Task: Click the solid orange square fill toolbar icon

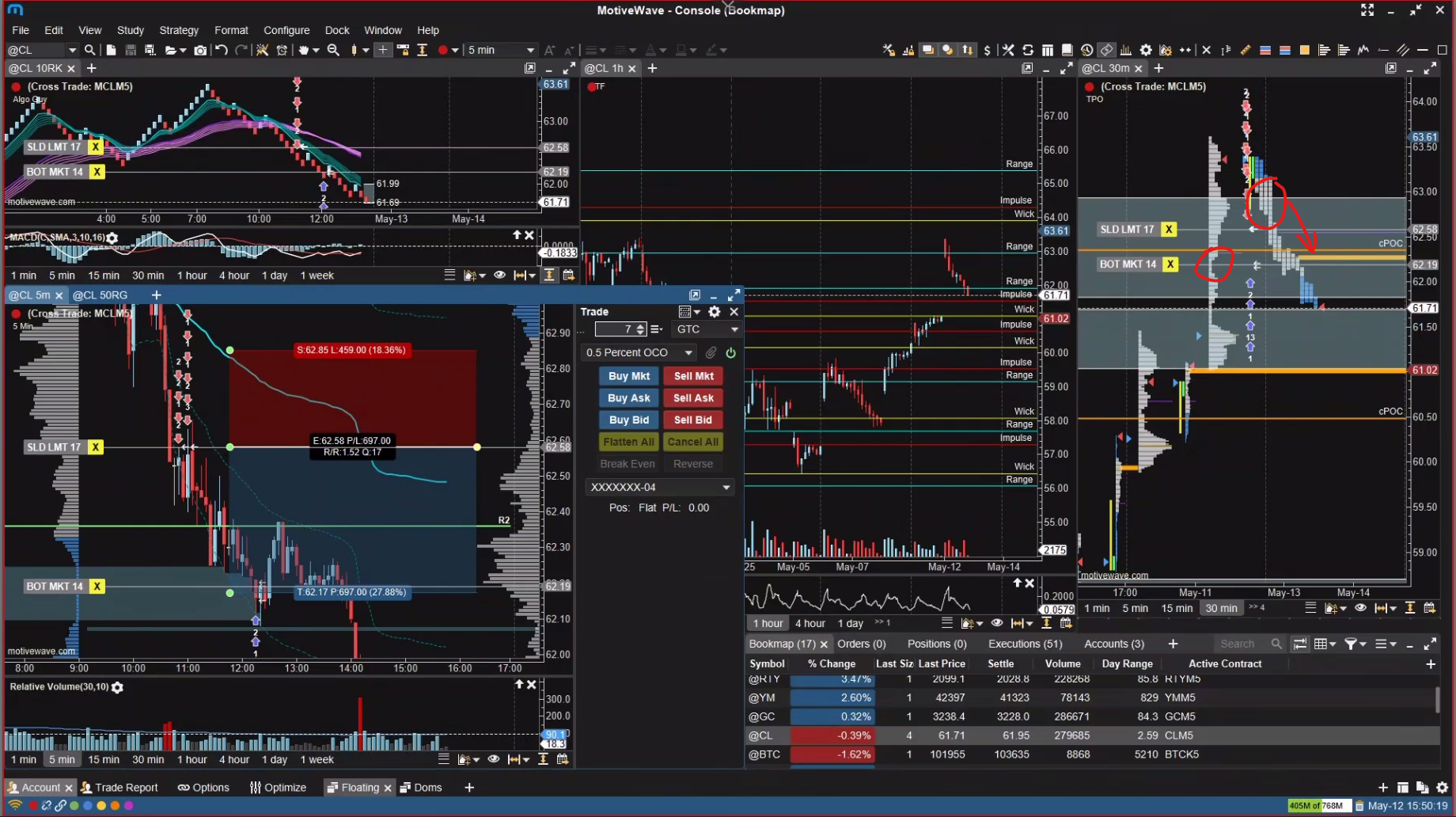Action: 1304,50
